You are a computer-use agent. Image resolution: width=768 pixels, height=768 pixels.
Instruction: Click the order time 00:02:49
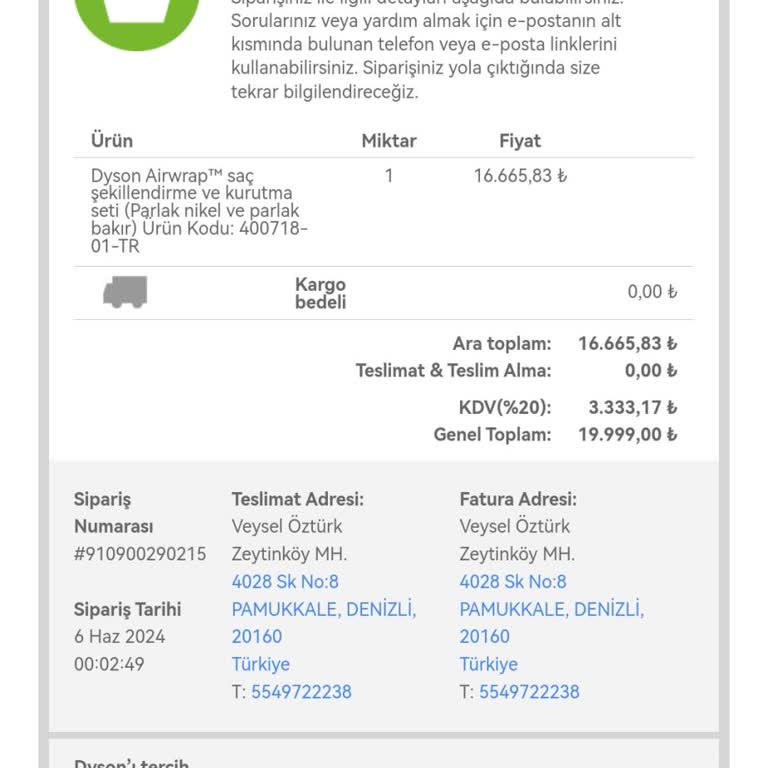(109, 664)
